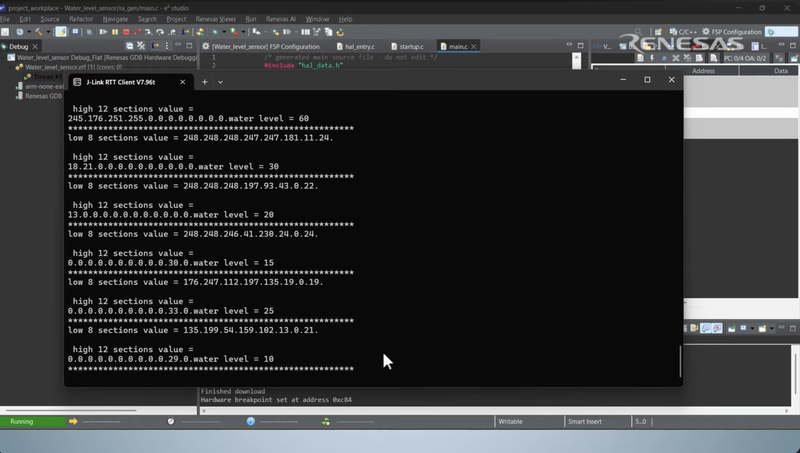
Task: Open the Run launch history dropdown arrow
Action: click(x=243, y=32)
